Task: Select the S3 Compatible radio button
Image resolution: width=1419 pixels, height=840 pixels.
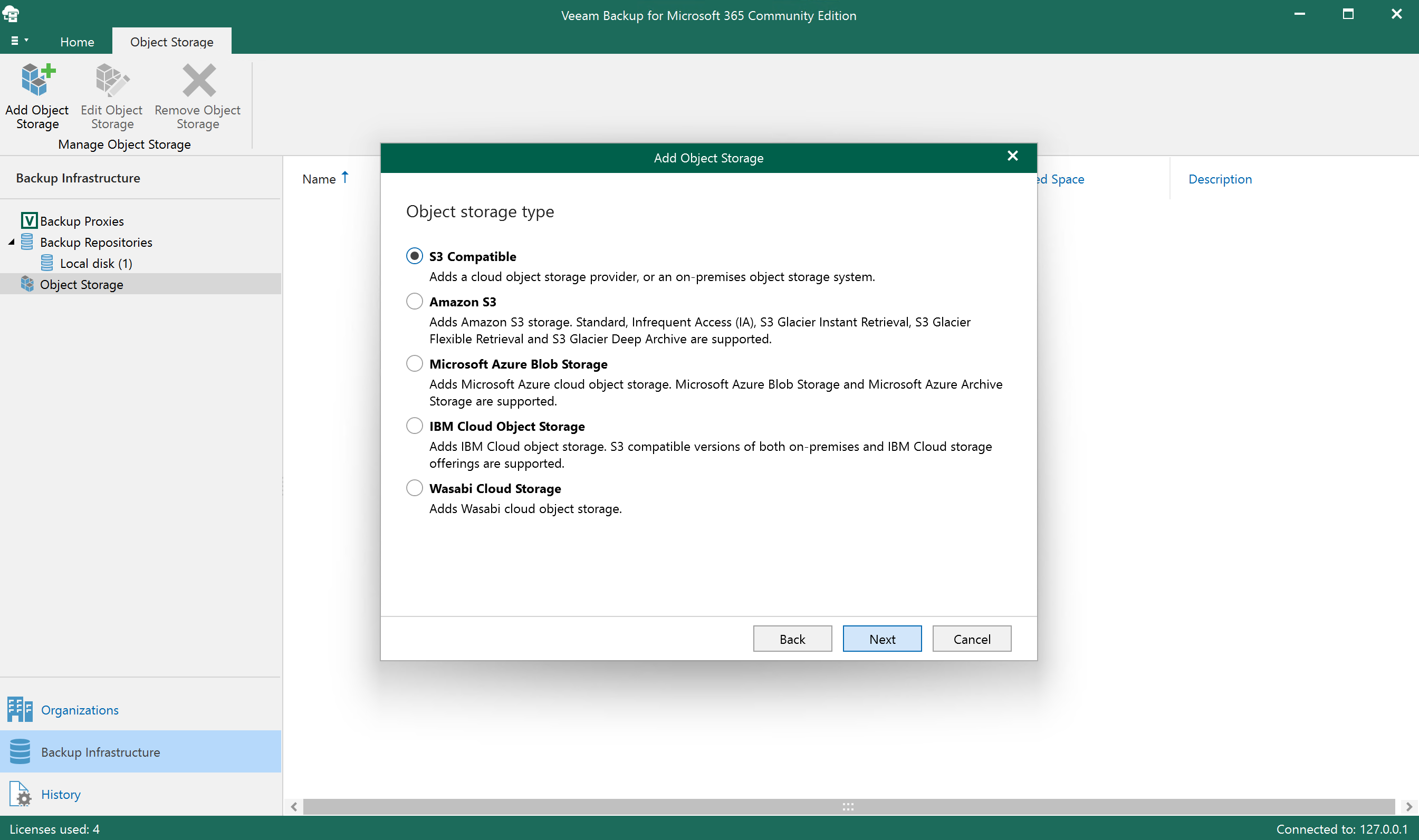Action: coord(415,255)
